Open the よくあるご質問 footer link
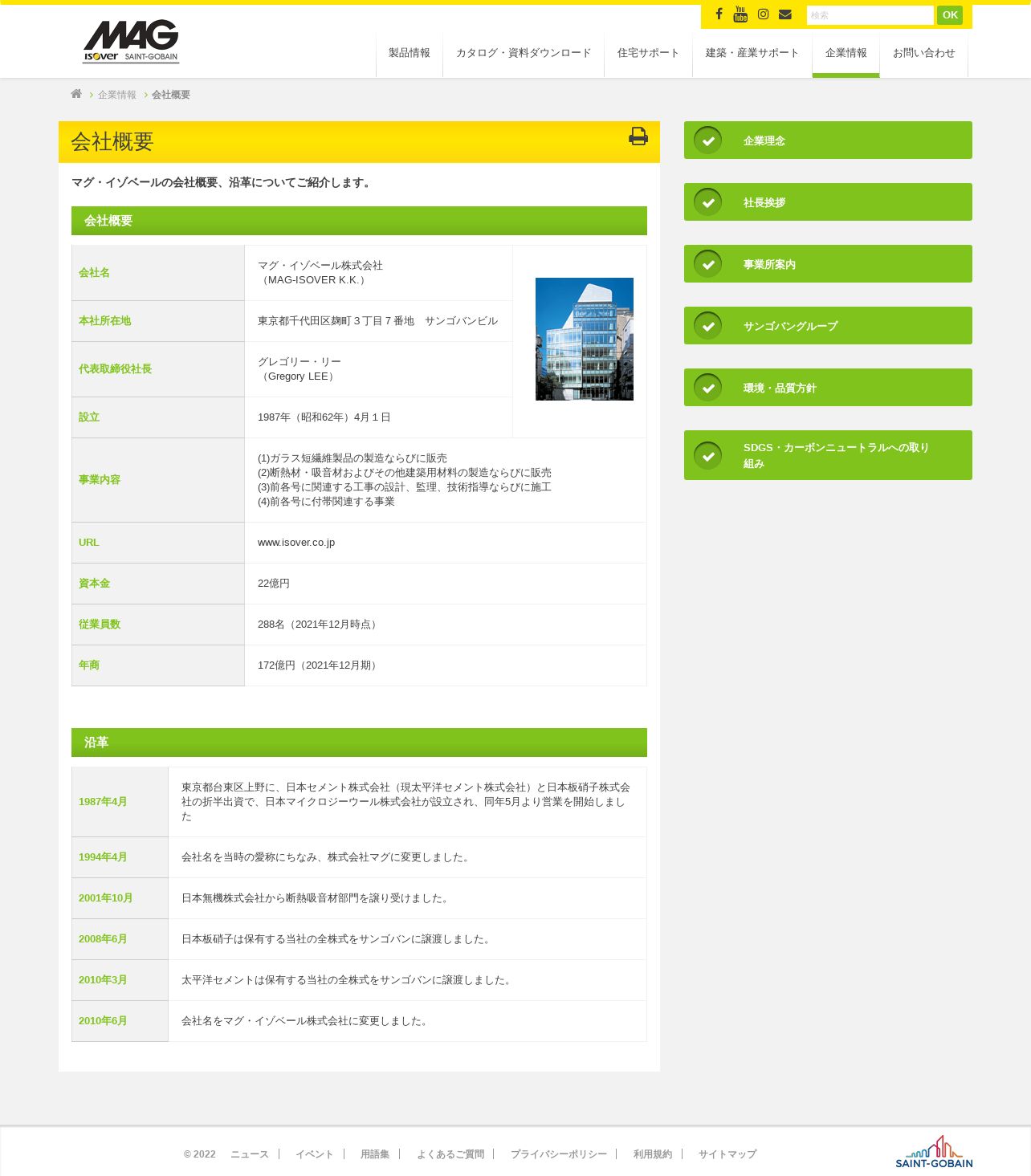 (x=450, y=1154)
